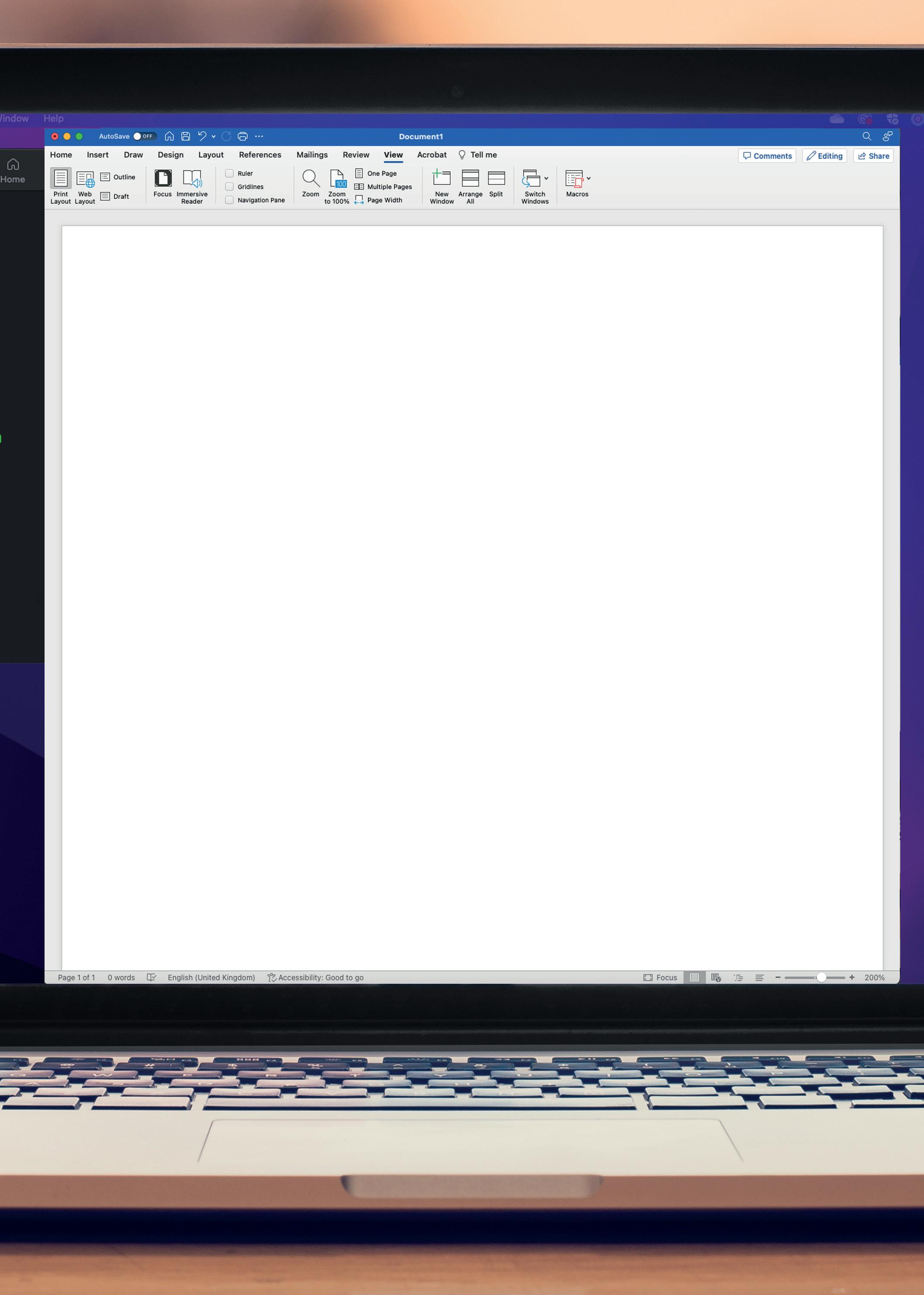The width and height of the screenshot is (924, 1295).
Task: Click the Arrange All icon
Action: [x=470, y=179]
